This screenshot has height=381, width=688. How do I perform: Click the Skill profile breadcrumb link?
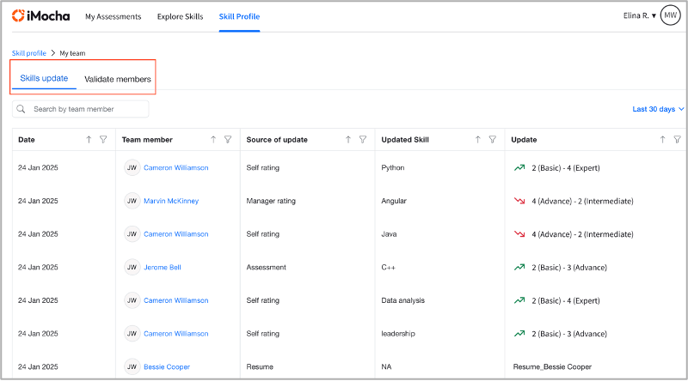point(29,53)
